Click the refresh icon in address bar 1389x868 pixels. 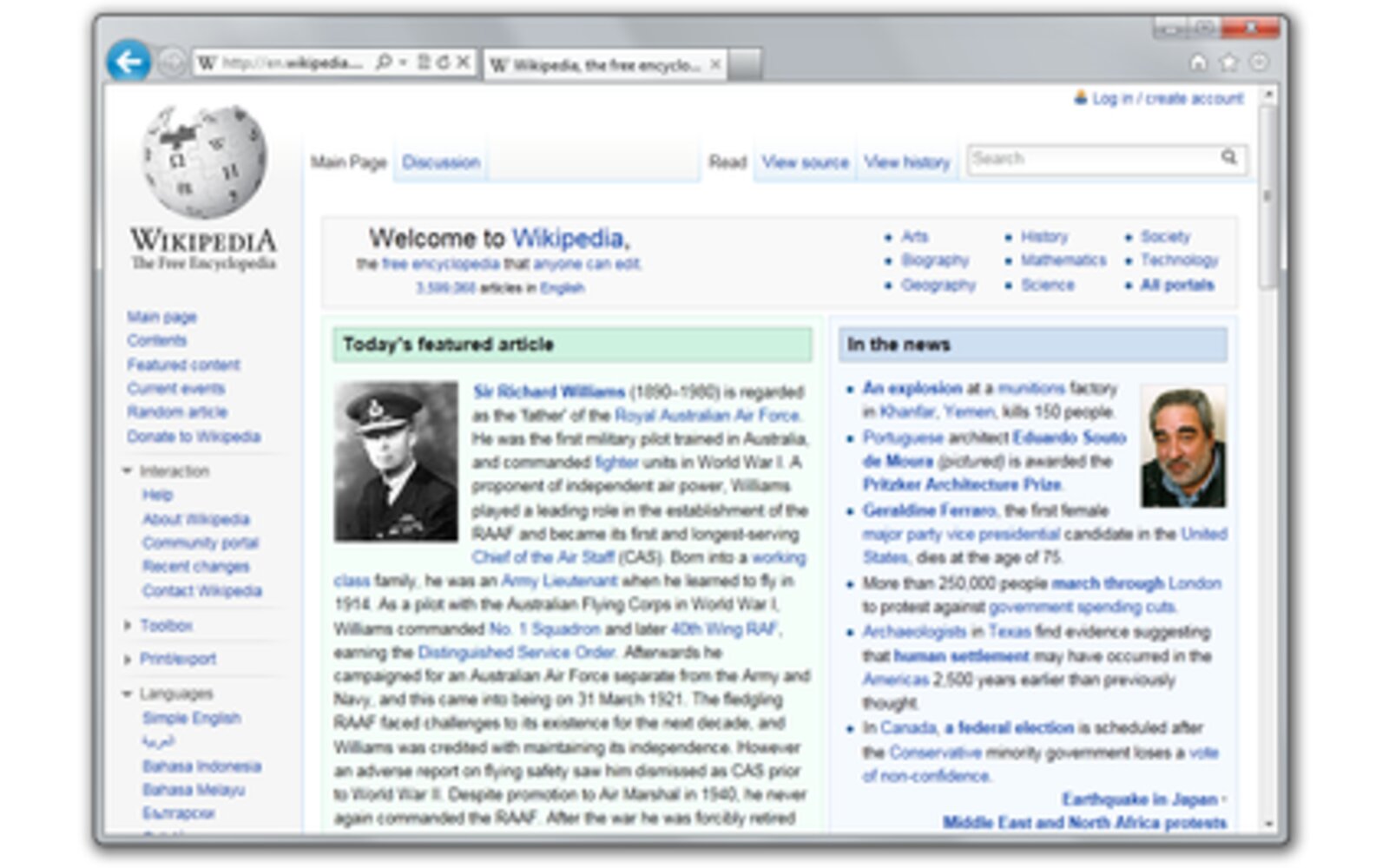(x=444, y=62)
